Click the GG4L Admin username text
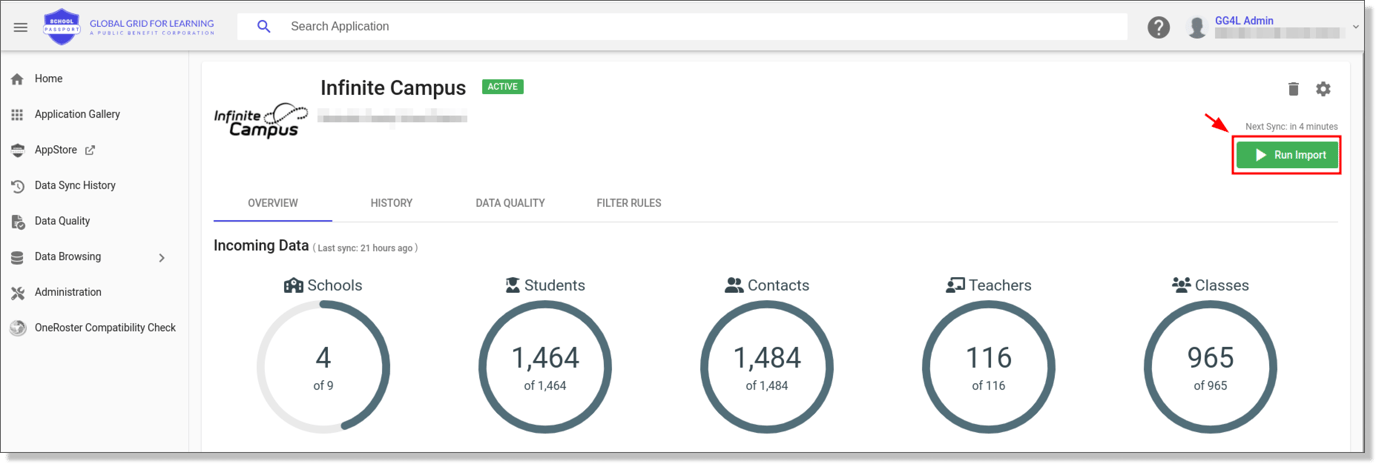The image size is (1376, 464). tap(1244, 20)
